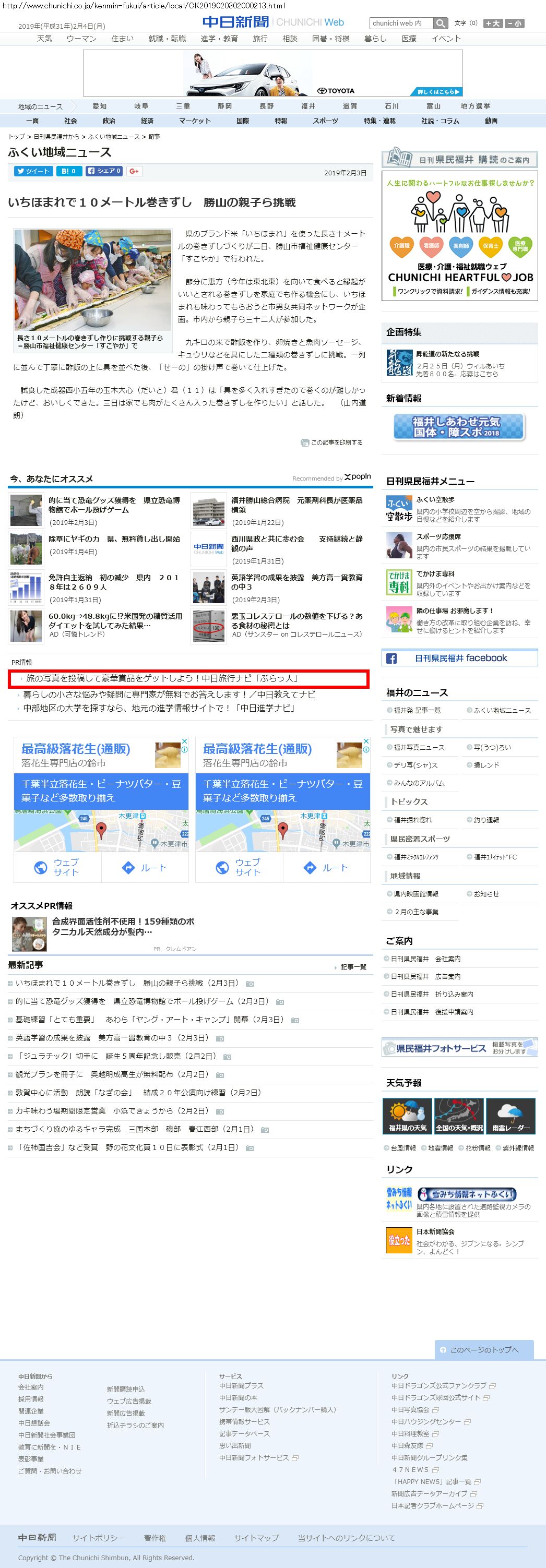546x1568 pixels.
Task: Click the search magnifier button
Action: pos(441,23)
